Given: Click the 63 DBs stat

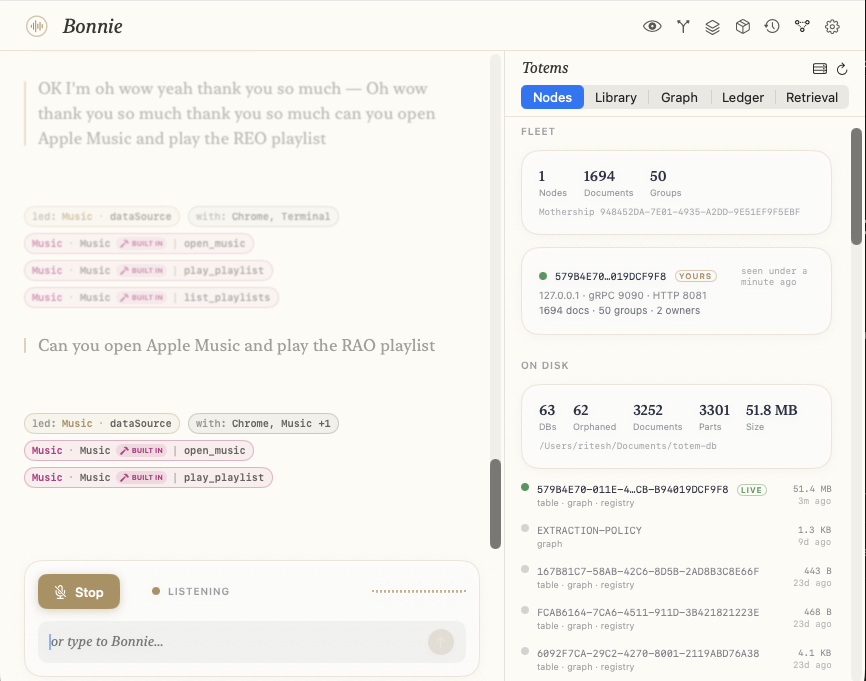Looking at the screenshot, I should click(x=547, y=417).
